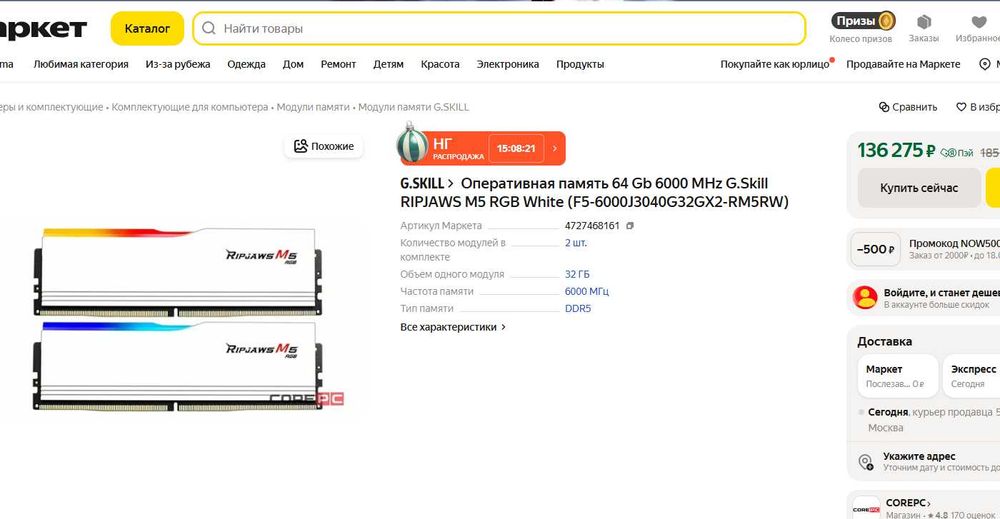Open the Продукты category
The width and height of the screenshot is (1000, 519).
point(580,64)
